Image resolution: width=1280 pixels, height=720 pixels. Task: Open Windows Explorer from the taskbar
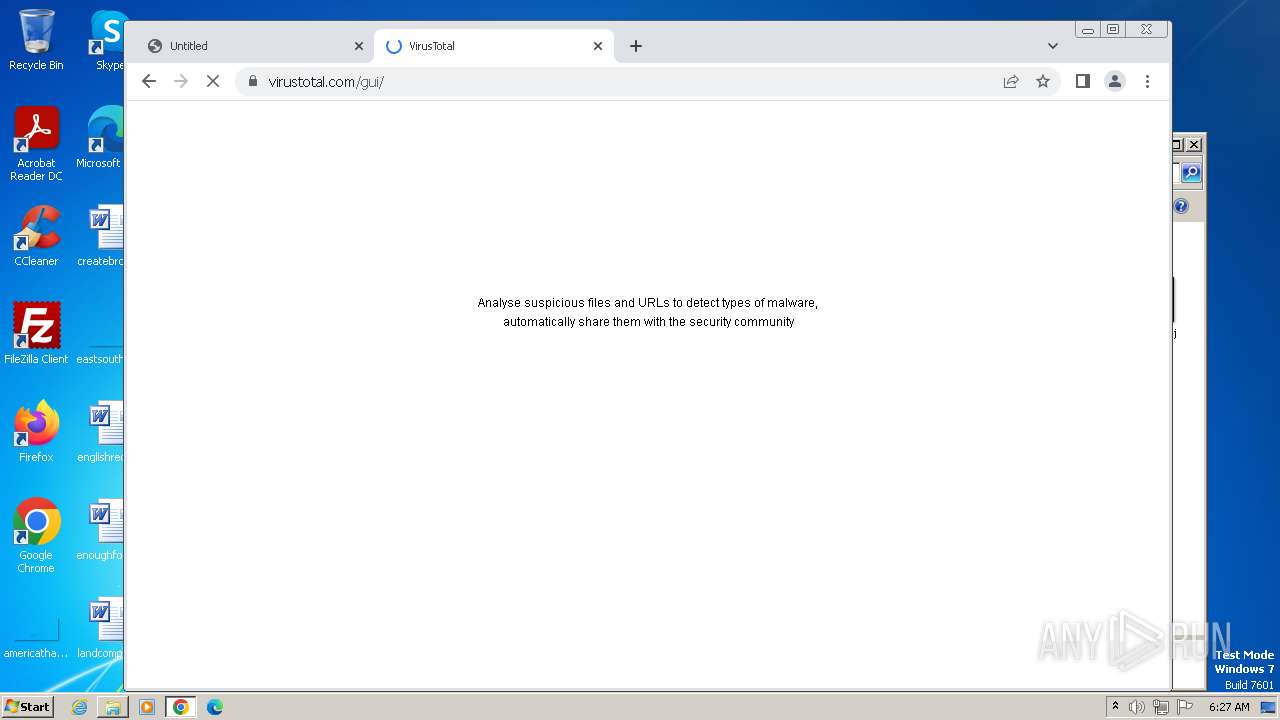[x=113, y=707]
